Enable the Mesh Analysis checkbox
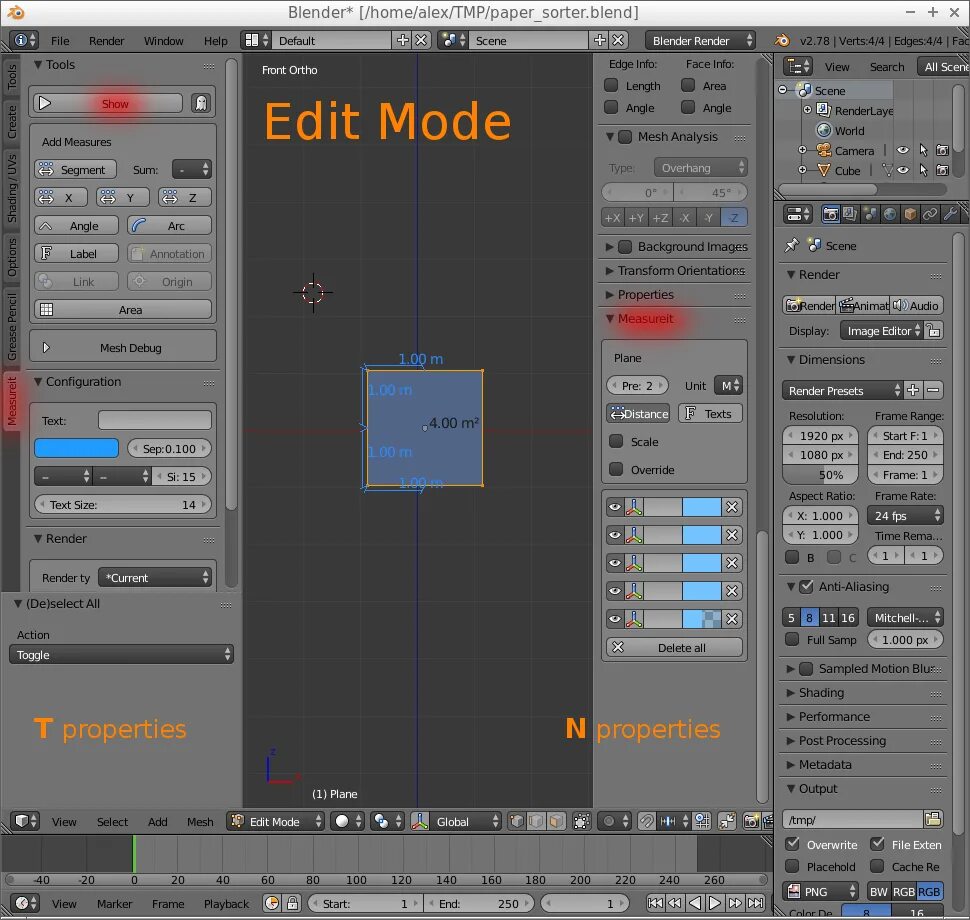 [625, 137]
